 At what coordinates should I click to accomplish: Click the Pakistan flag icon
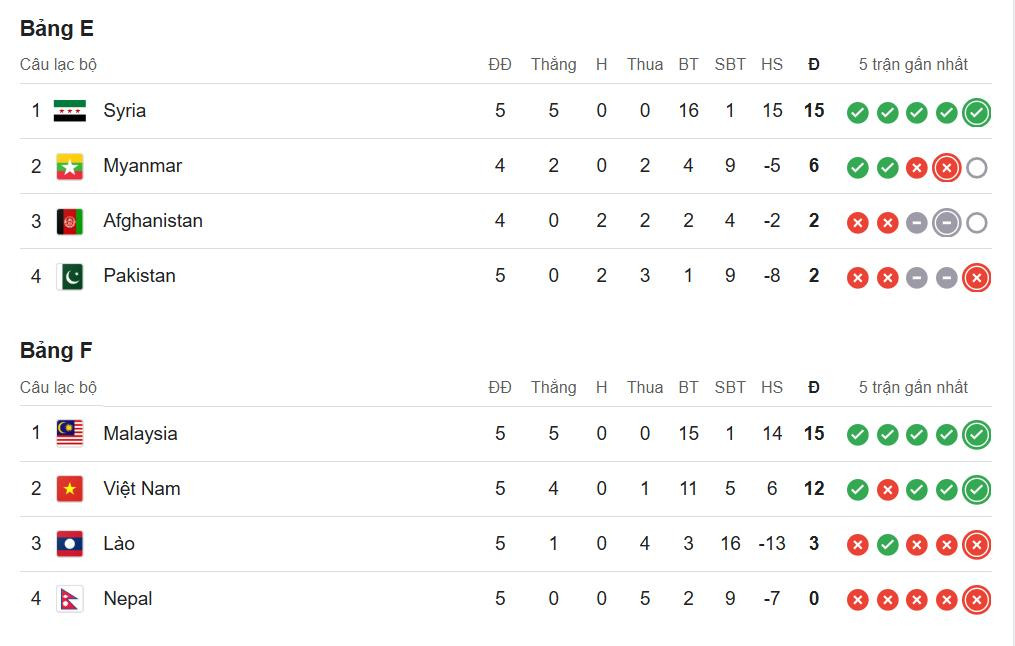tap(70, 276)
